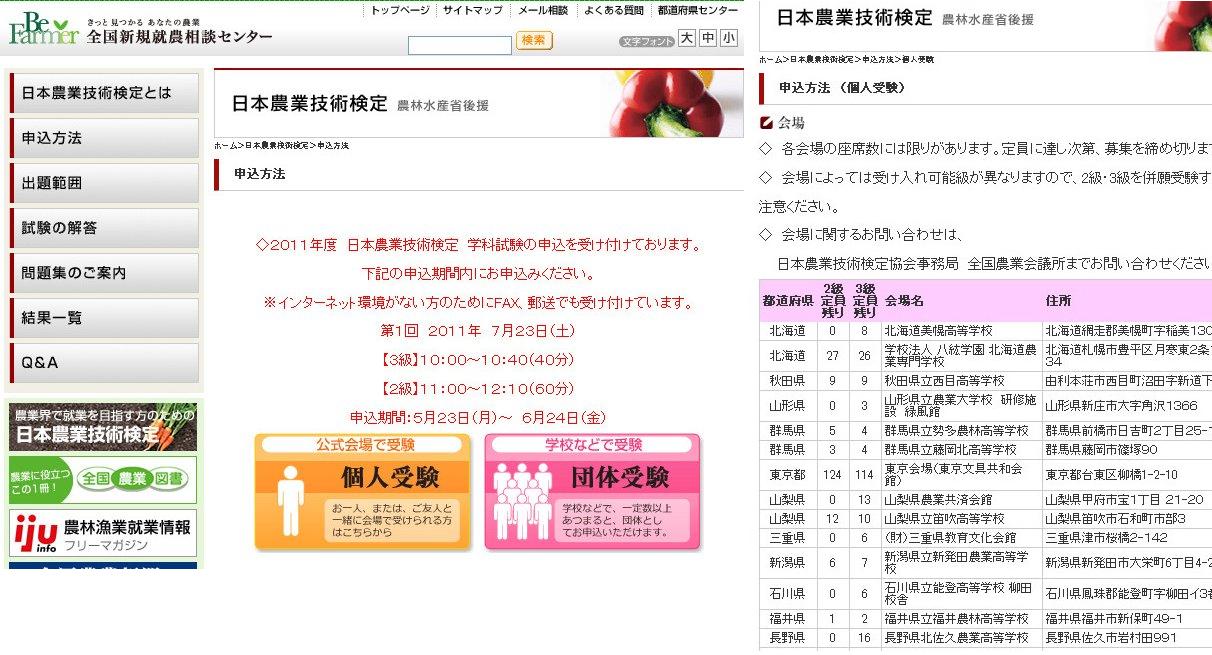Viewport: 1212px width, 655px height.
Task: Open トップページ top navigation link
Action: pyautogui.click(x=400, y=10)
